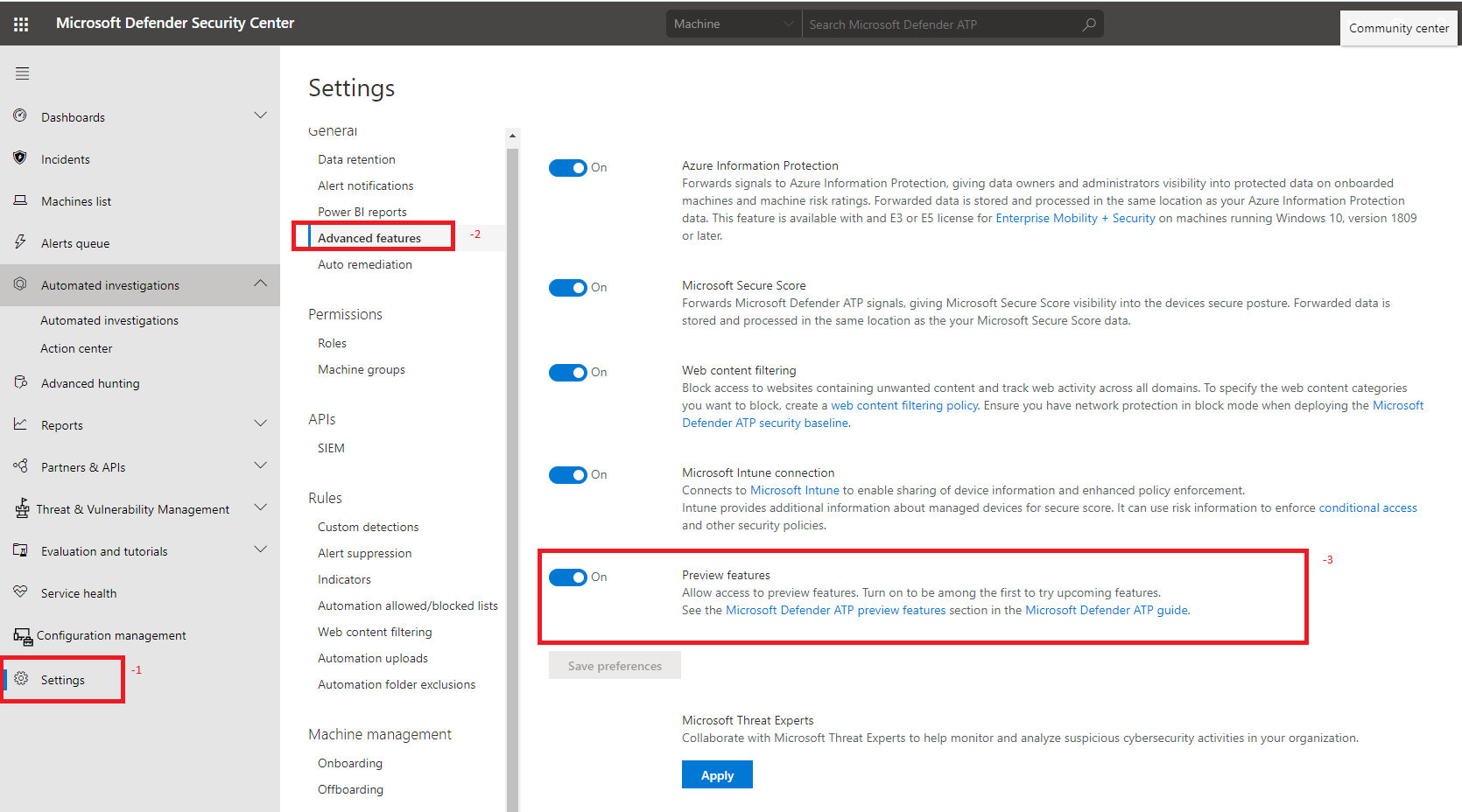Expand the Partners & APIs chevron
Viewport: 1462px width, 812px height.
260,465
